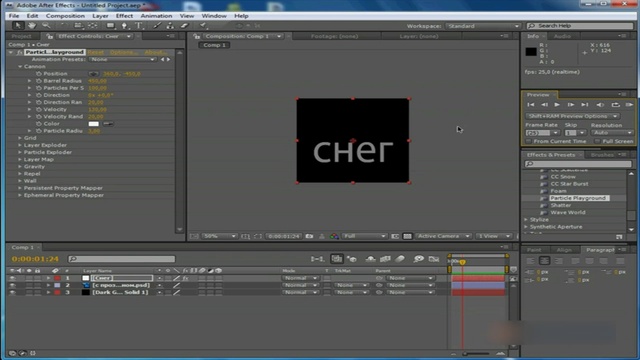Step to previous frame in Preview
The width and height of the screenshot is (640, 360).
pos(544,105)
